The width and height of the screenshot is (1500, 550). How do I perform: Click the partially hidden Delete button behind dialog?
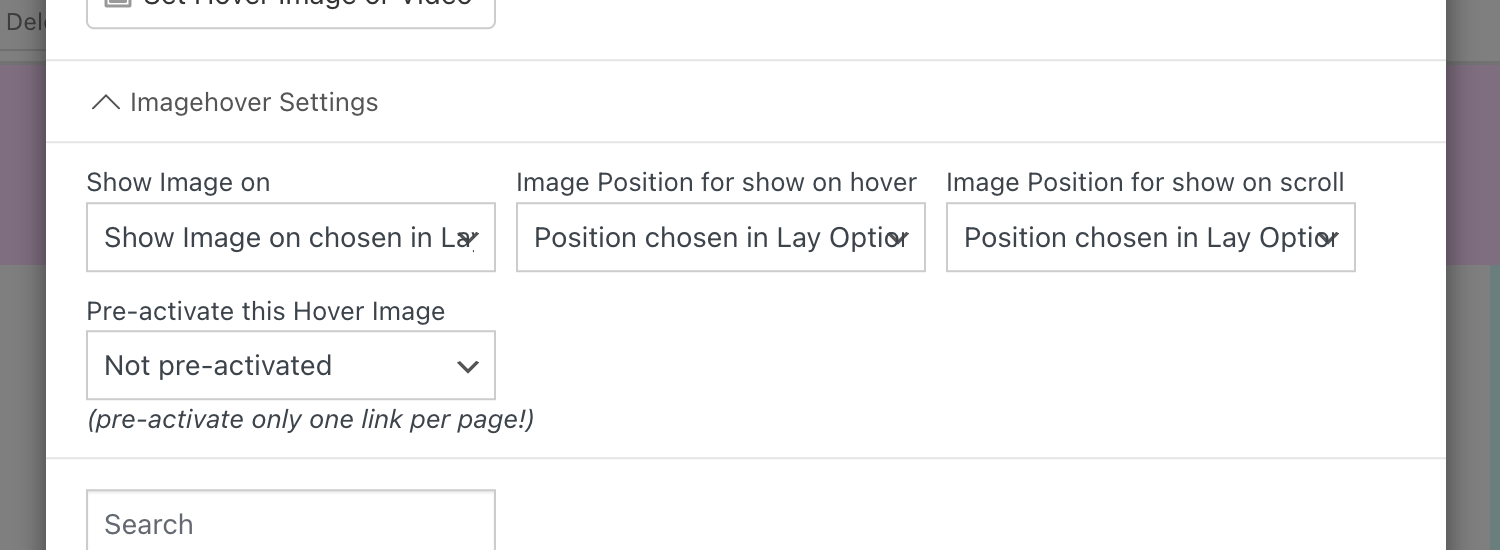22,20
